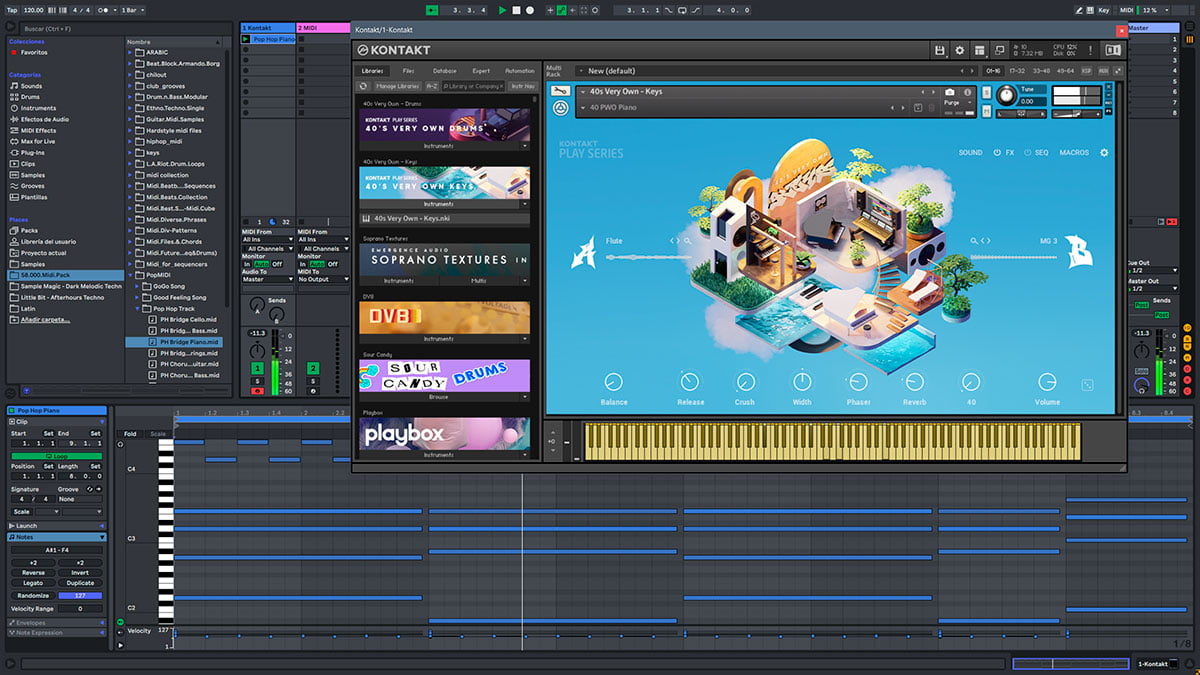Click the Kontakt minimized view toggle icon
This screenshot has height=675, width=1200.
[x=1113, y=50]
